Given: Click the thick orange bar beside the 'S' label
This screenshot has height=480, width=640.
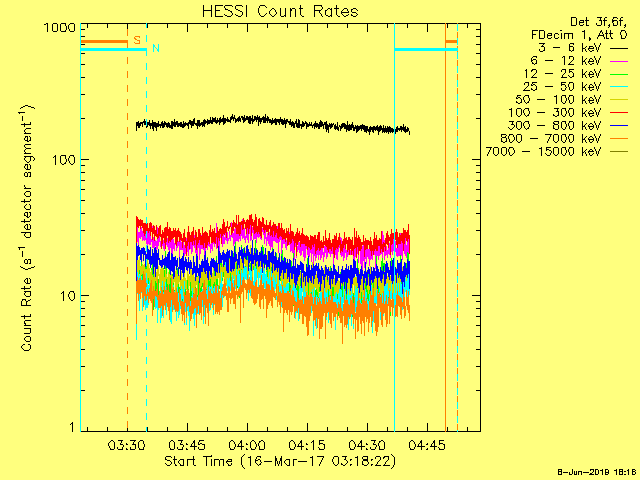Looking at the screenshot, I should coord(104,42).
